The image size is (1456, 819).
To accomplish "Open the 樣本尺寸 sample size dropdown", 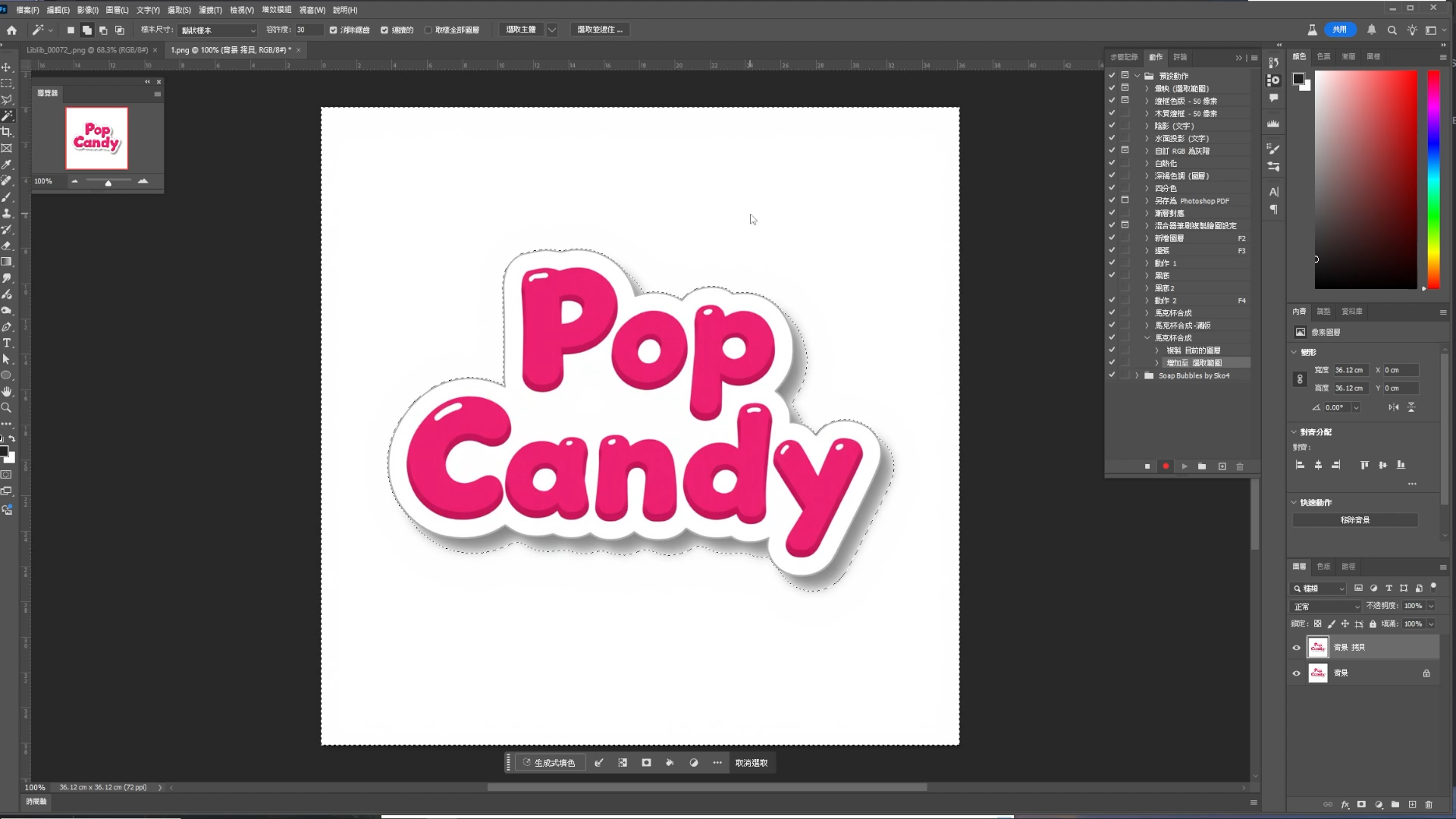I will pos(218,30).
